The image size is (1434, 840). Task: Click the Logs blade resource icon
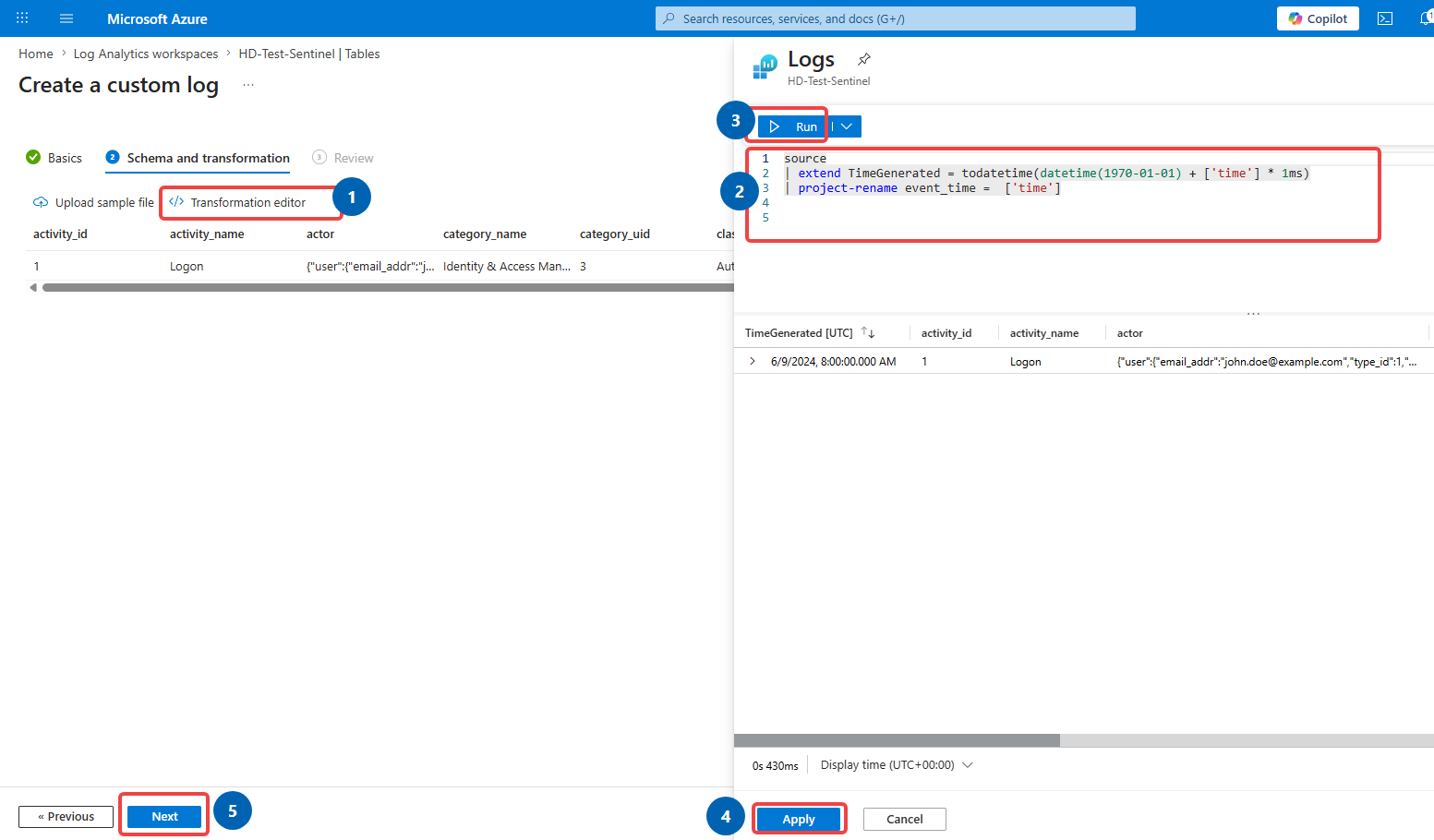tap(765, 66)
